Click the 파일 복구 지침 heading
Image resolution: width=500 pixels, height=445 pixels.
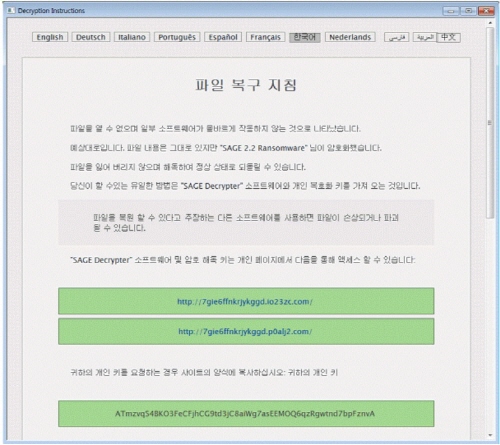click(246, 85)
